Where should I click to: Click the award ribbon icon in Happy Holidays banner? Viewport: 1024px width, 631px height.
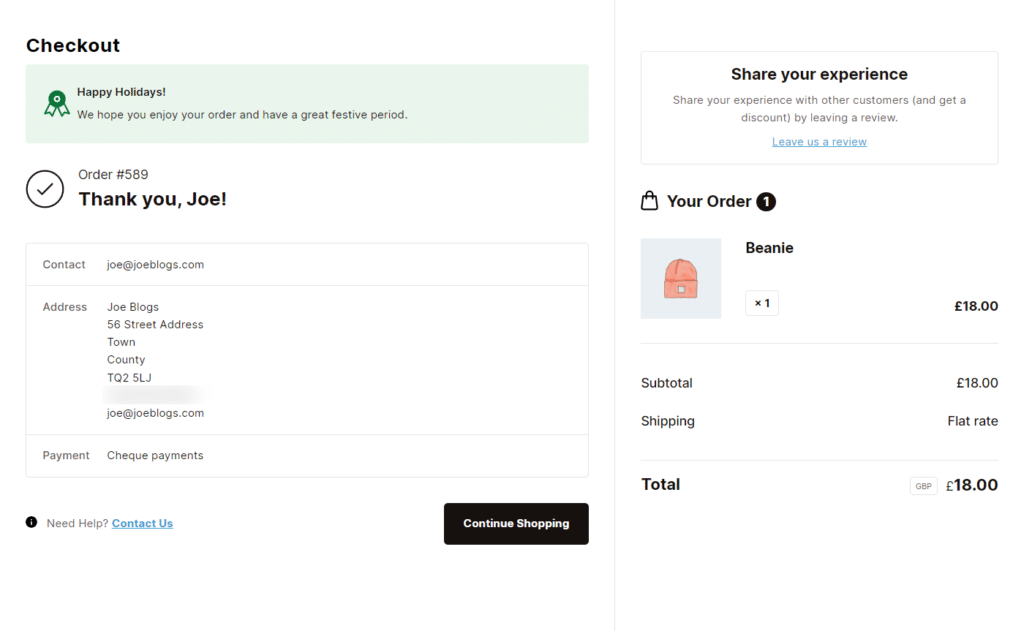[x=56, y=103]
